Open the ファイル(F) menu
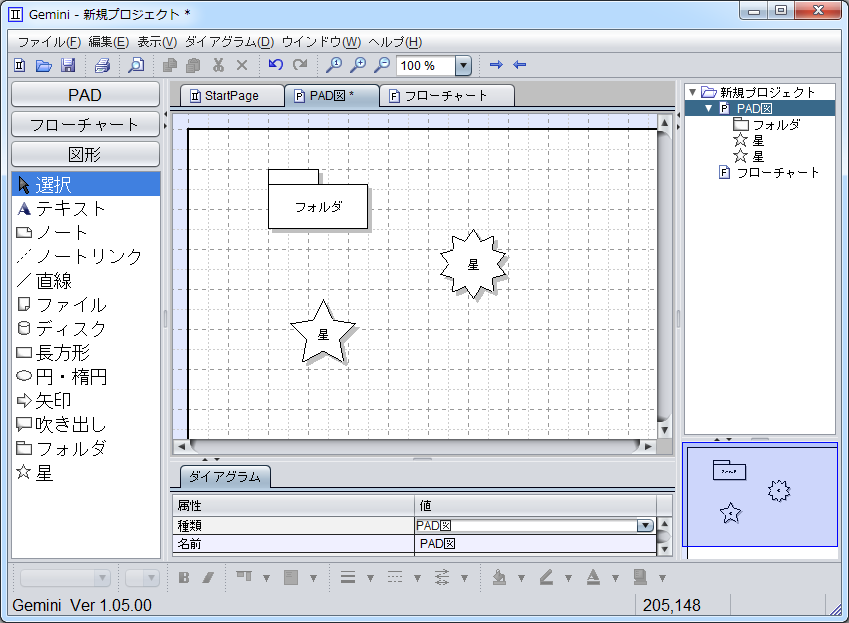The height and width of the screenshot is (623, 849). coord(49,42)
